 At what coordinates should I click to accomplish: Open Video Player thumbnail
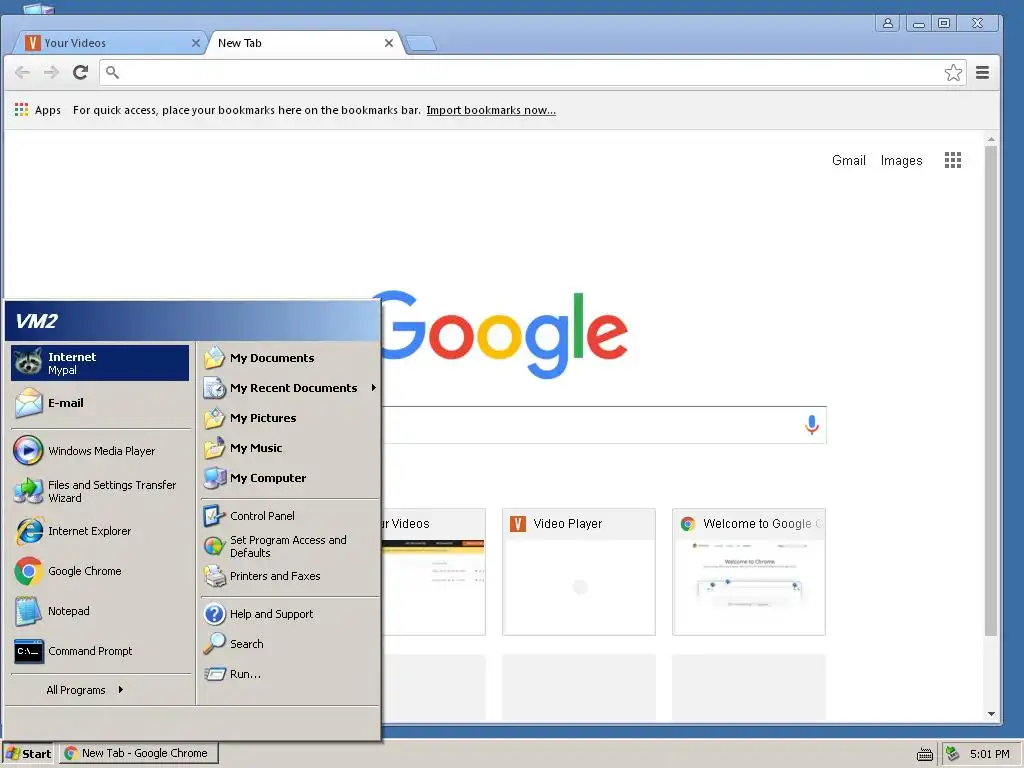point(579,571)
